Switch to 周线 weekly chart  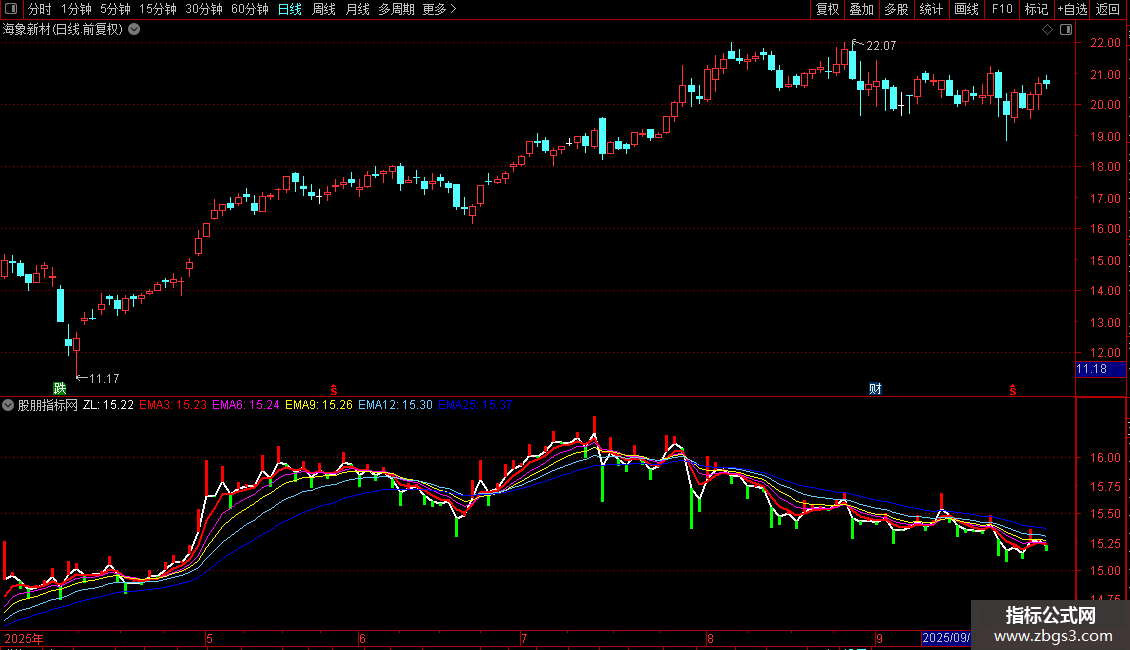[324, 9]
